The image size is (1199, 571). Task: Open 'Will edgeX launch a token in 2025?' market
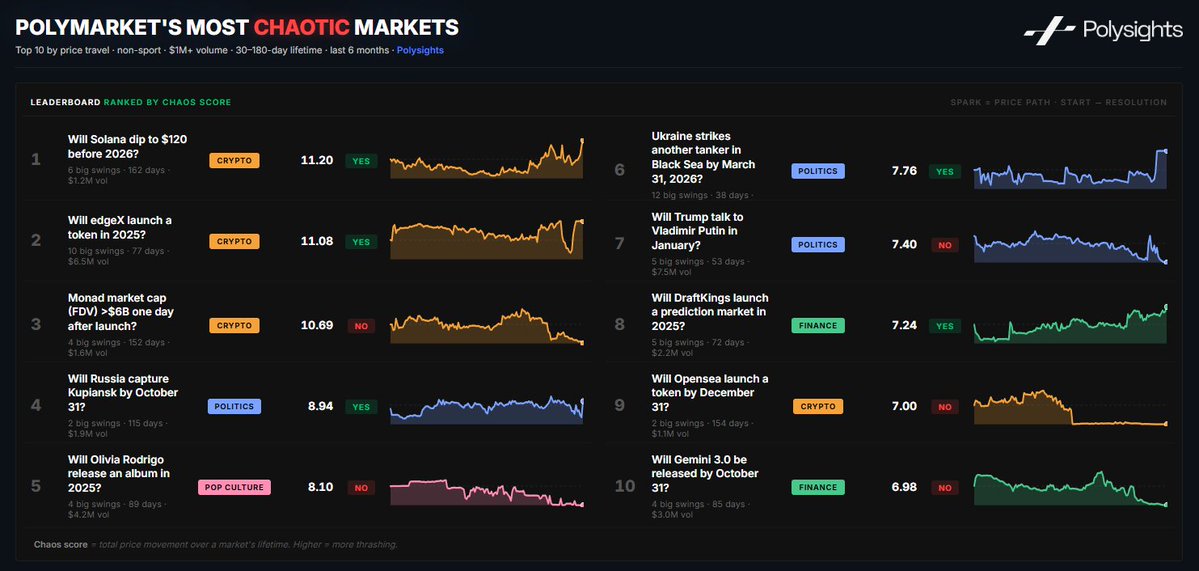pos(120,226)
